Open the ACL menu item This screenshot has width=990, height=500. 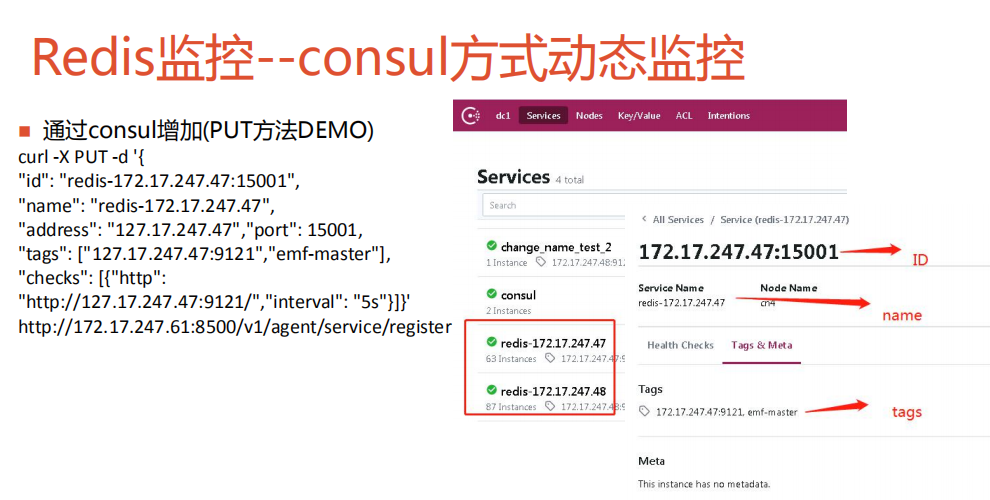[684, 116]
